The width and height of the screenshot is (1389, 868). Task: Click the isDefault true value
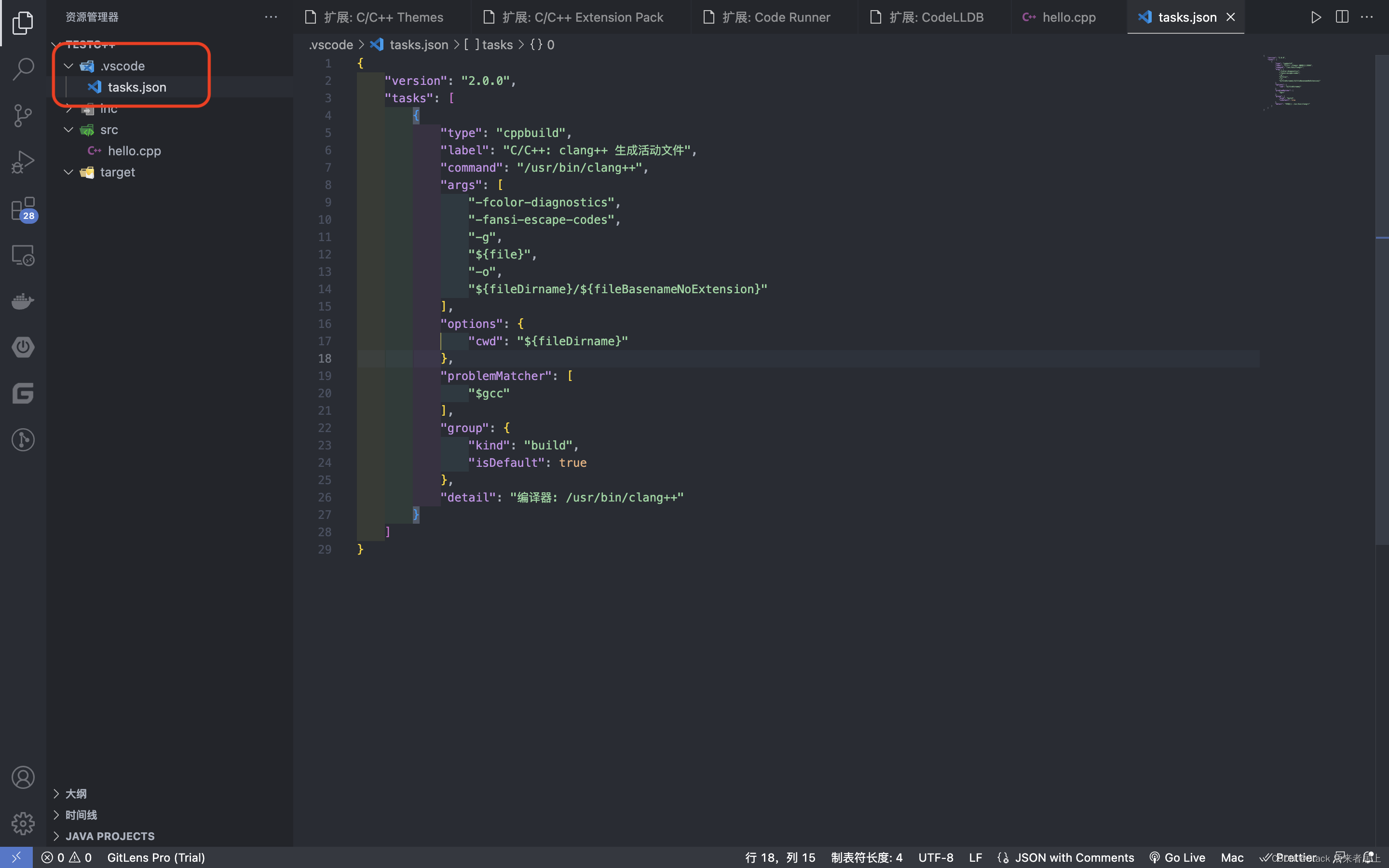pyautogui.click(x=573, y=463)
